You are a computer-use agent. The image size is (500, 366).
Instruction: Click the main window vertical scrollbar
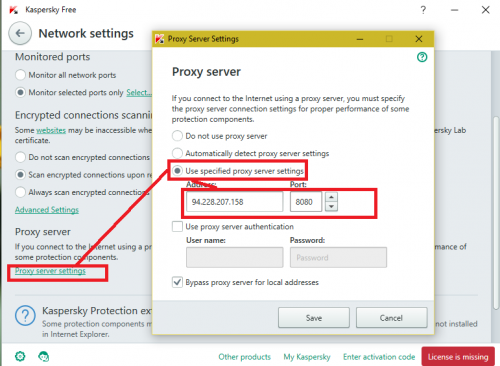click(496, 212)
